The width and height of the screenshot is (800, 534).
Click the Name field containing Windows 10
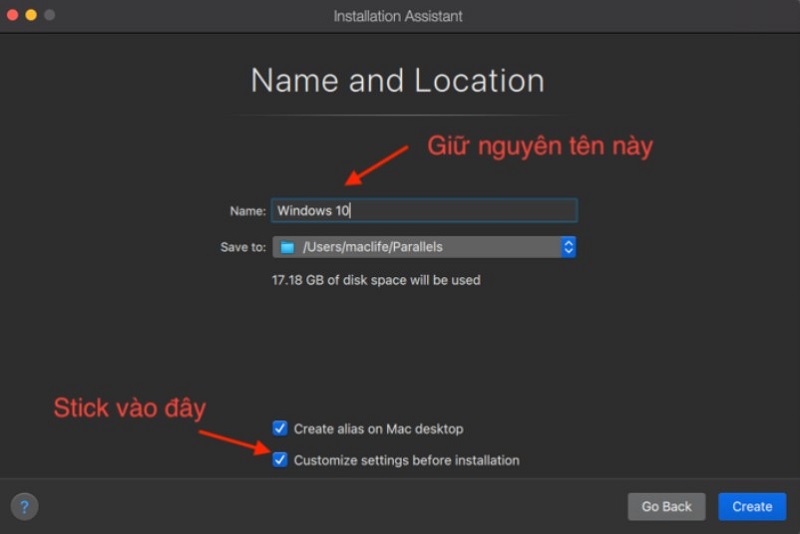[424, 210]
